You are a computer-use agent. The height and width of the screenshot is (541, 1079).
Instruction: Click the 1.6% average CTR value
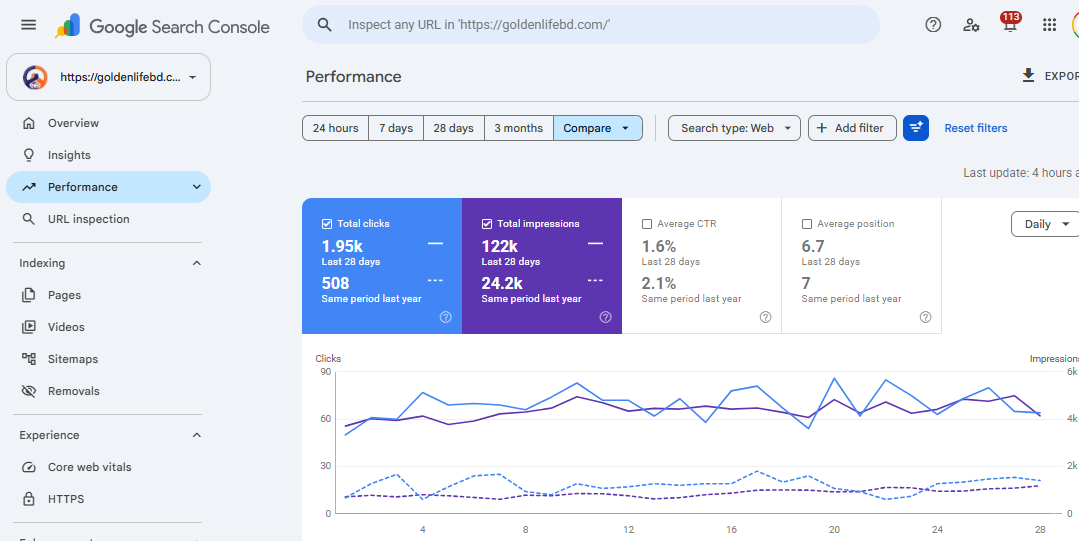pyautogui.click(x=659, y=246)
